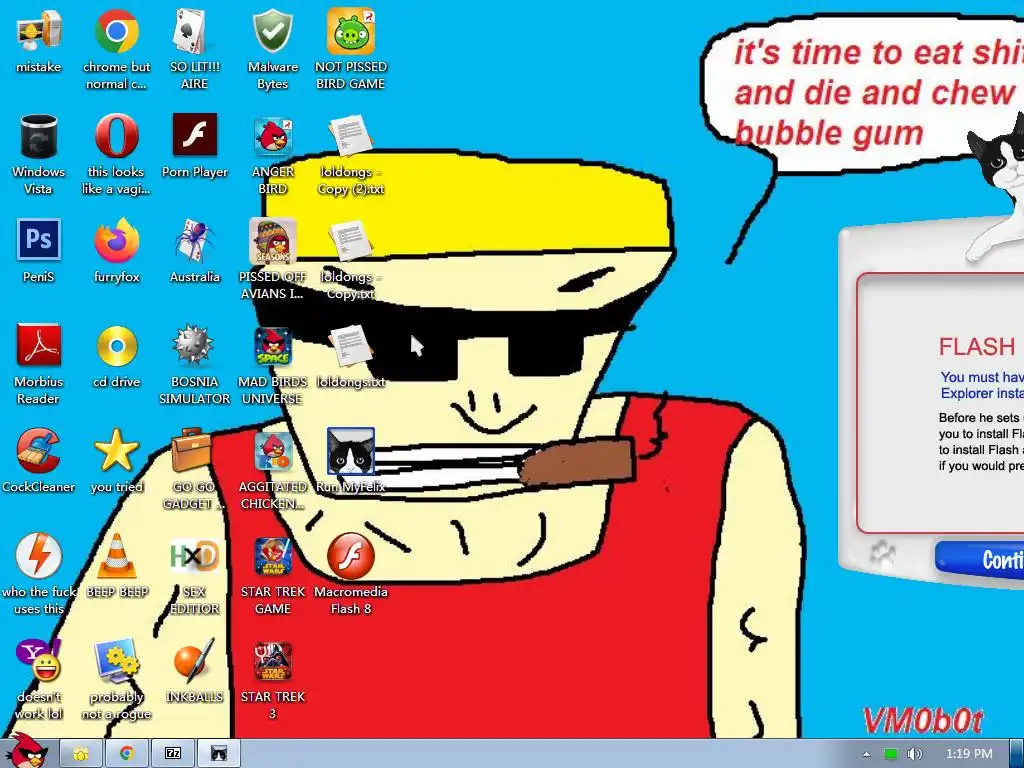Click the FLASH heading in installer dialog
Viewport: 1024px width, 768px height.
(977, 346)
